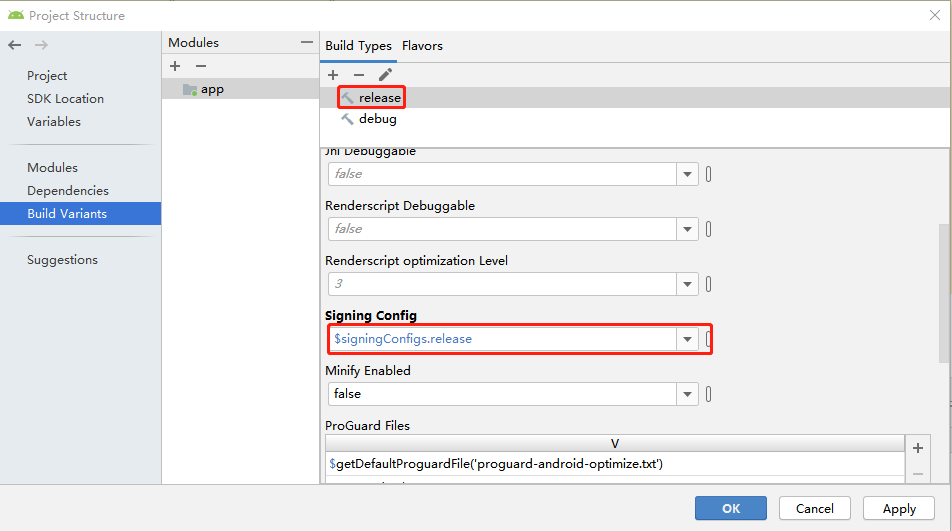Rename build type with pencil icon
This screenshot has width=952, height=531.
click(385, 75)
